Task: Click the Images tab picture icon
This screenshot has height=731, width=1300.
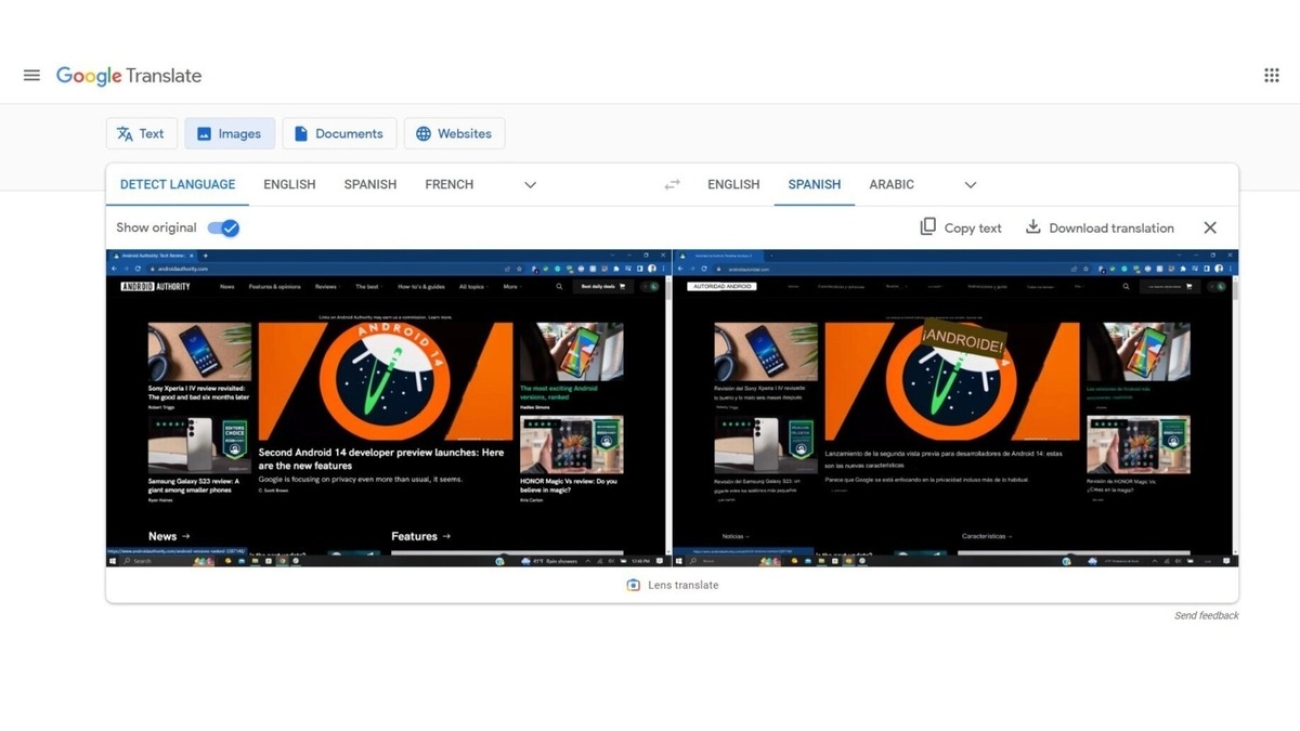Action: point(204,133)
